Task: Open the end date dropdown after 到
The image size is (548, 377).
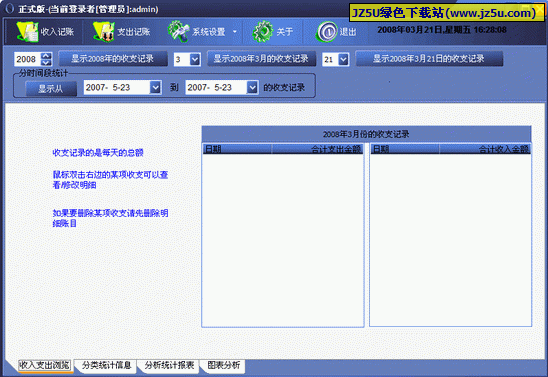Action: 252,87
